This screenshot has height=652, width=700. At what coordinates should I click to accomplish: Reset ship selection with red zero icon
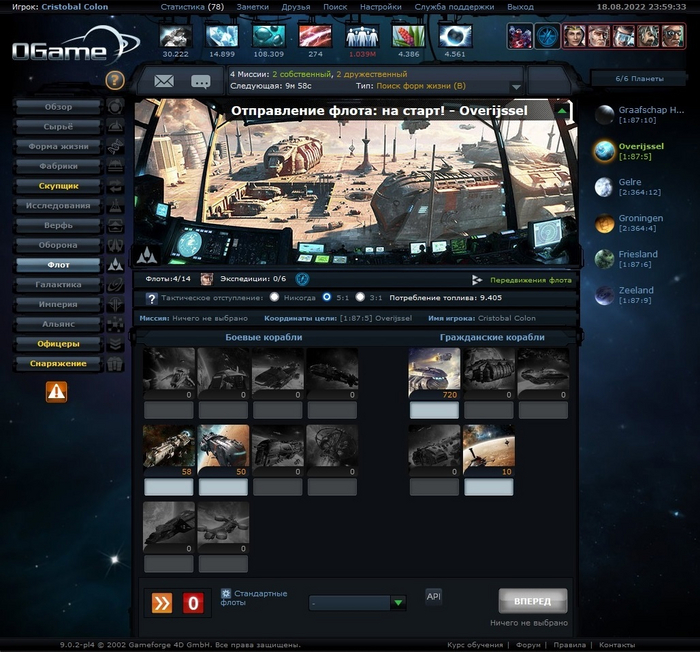coord(193,603)
